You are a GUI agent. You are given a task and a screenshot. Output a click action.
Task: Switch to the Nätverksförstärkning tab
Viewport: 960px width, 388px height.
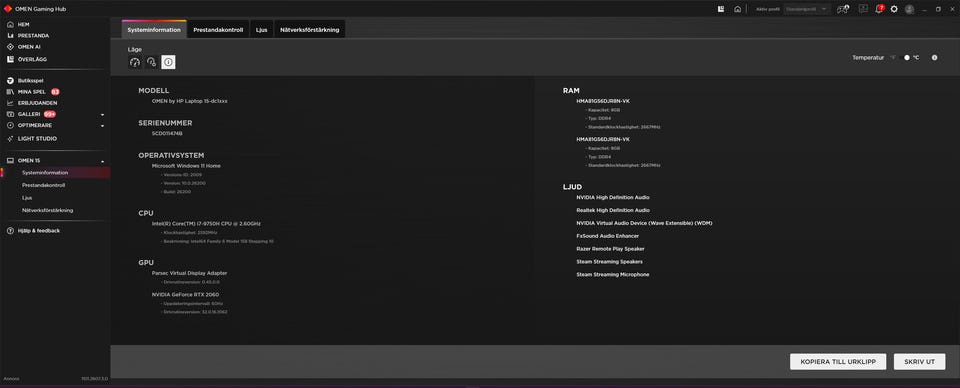point(310,29)
